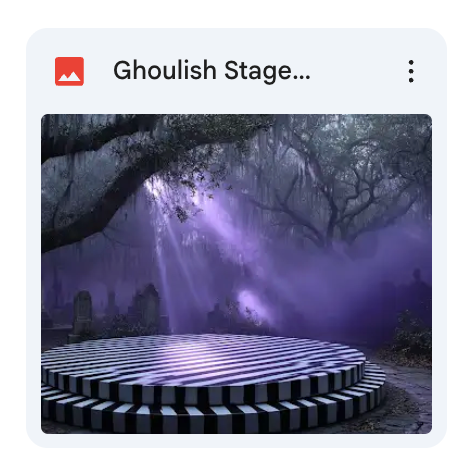The height and width of the screenshot is (456, 462).
Task: Click the red image file type icon
Action: tap(69, 71)
